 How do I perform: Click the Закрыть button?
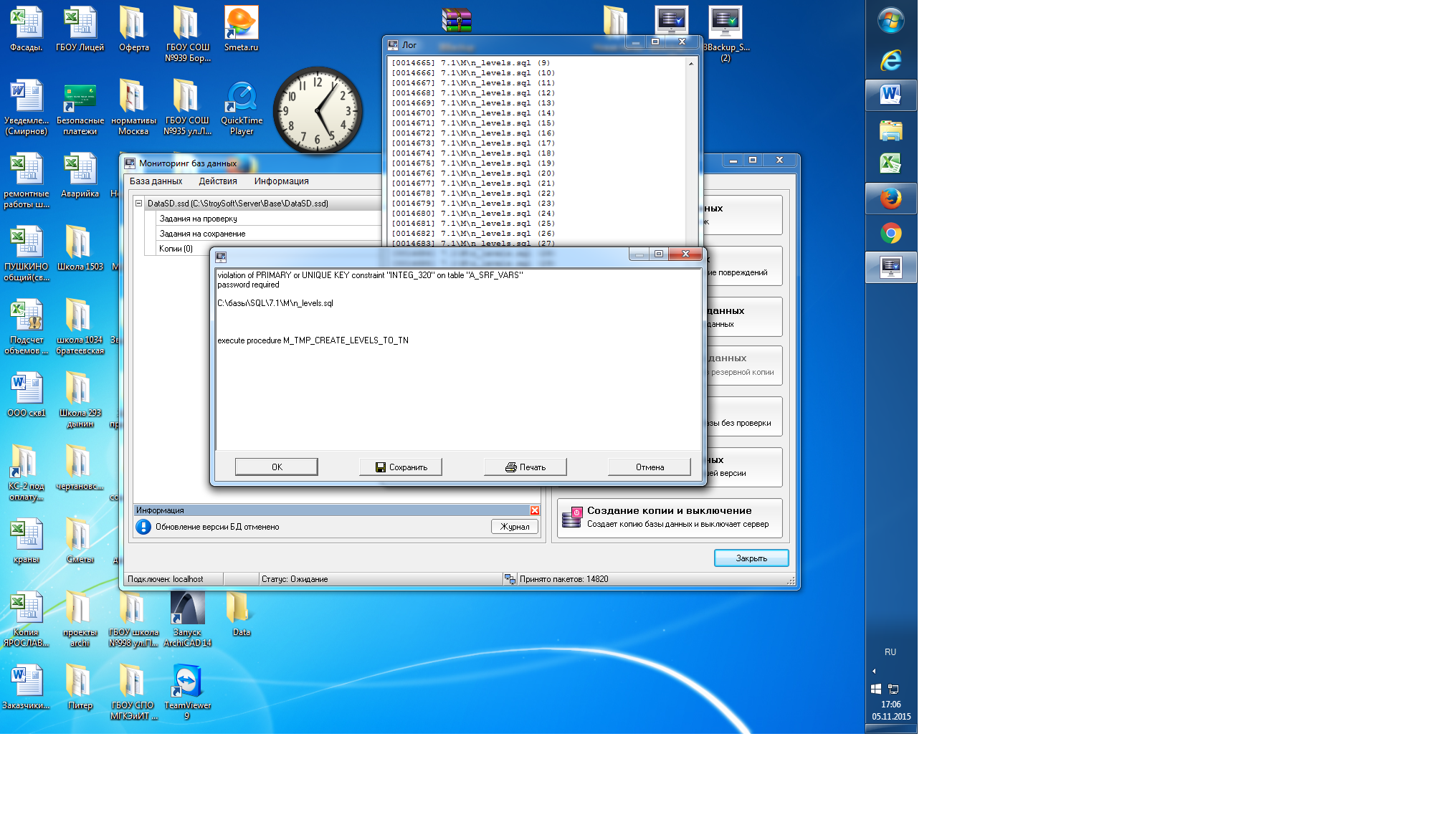[751, 558]
